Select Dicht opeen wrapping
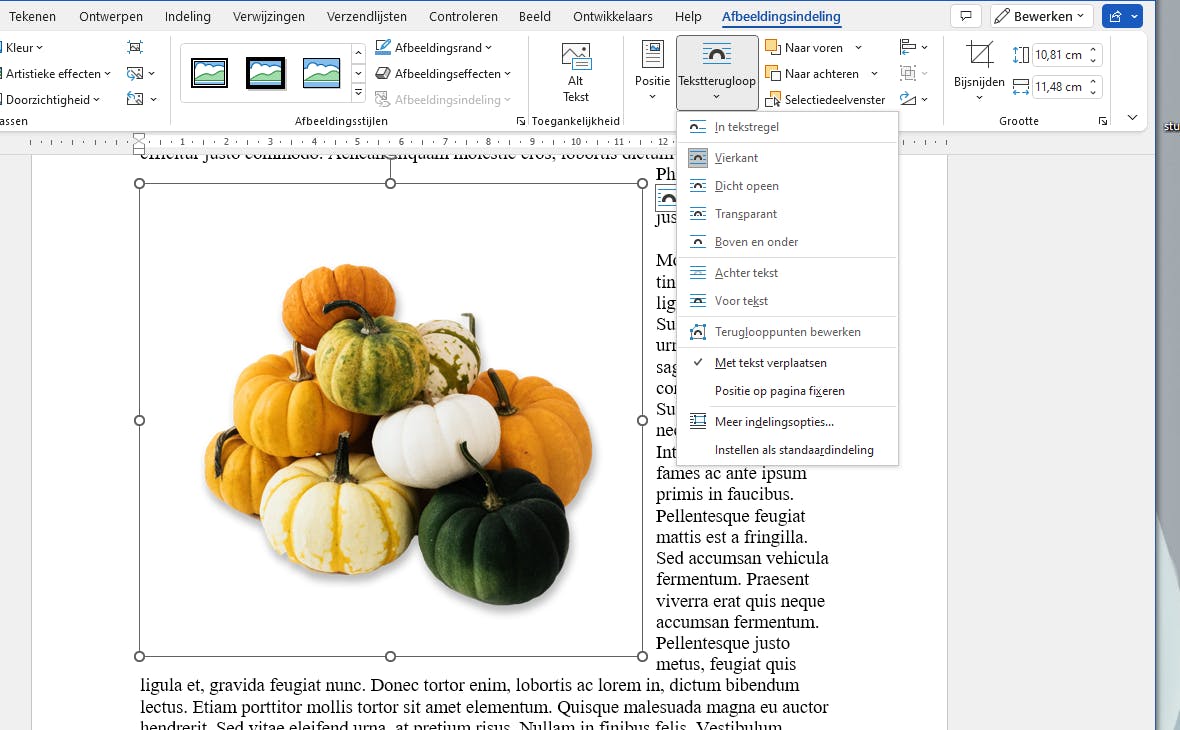 [x=787, y=186]
